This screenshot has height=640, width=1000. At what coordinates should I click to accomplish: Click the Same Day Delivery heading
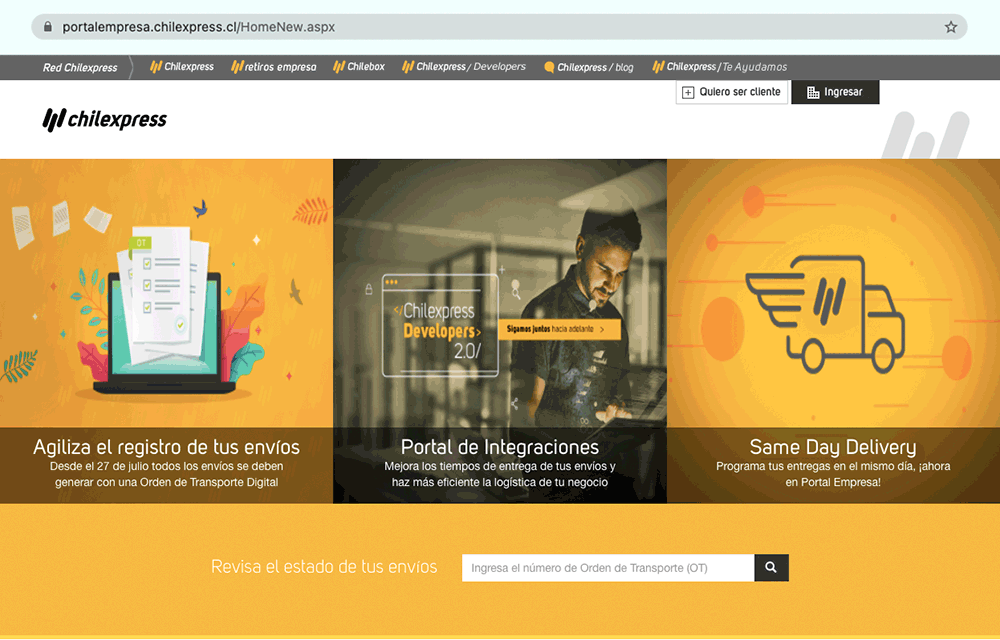tap(833, 447)
